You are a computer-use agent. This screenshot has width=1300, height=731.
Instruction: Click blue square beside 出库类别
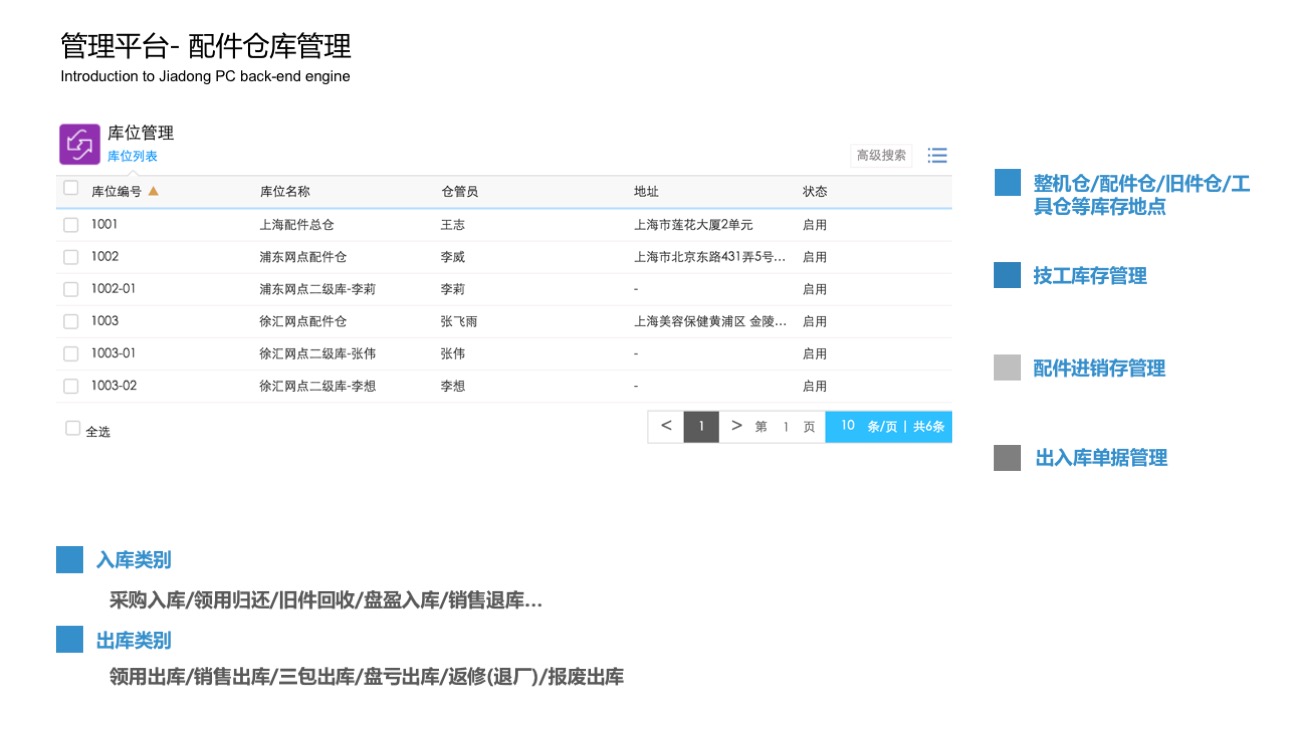click(x=69, y=640)
